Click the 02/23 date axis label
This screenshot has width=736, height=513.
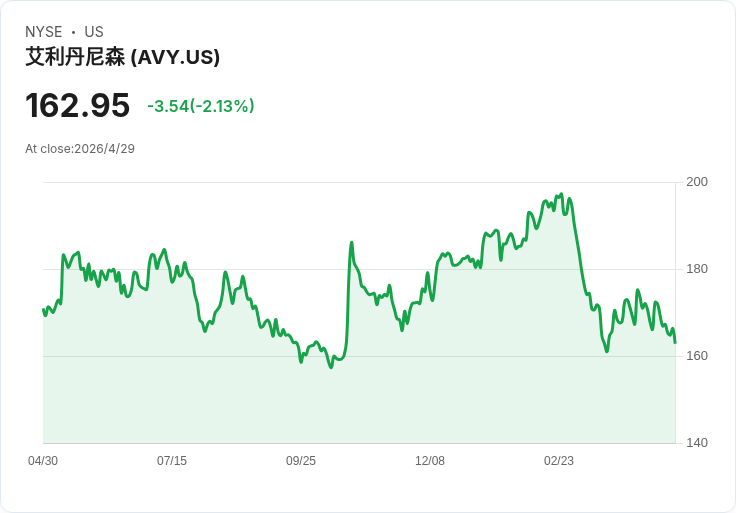point(559,461)
